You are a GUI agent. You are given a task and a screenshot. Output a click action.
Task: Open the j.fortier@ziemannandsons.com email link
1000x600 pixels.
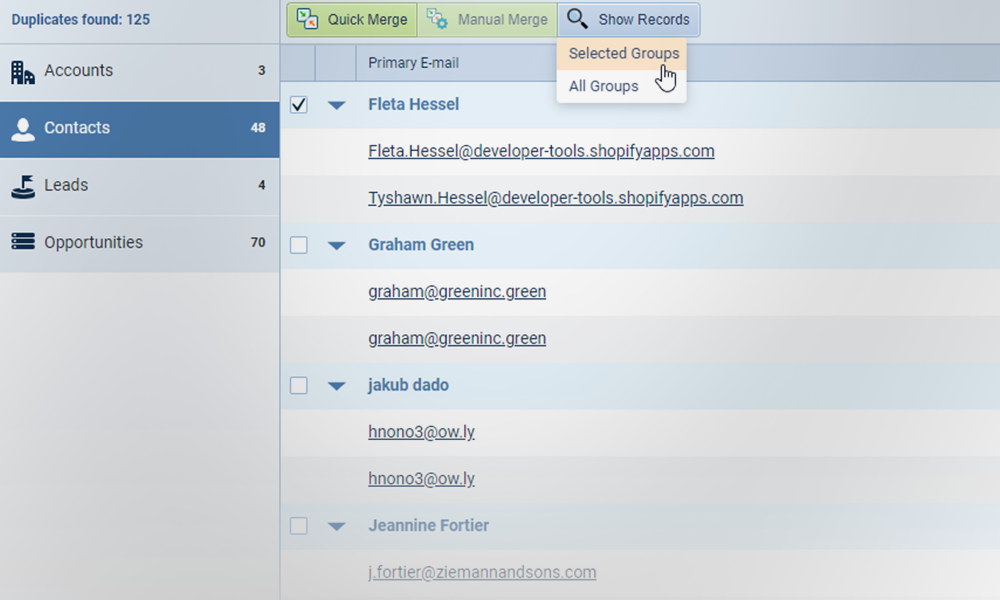point(482,573)
